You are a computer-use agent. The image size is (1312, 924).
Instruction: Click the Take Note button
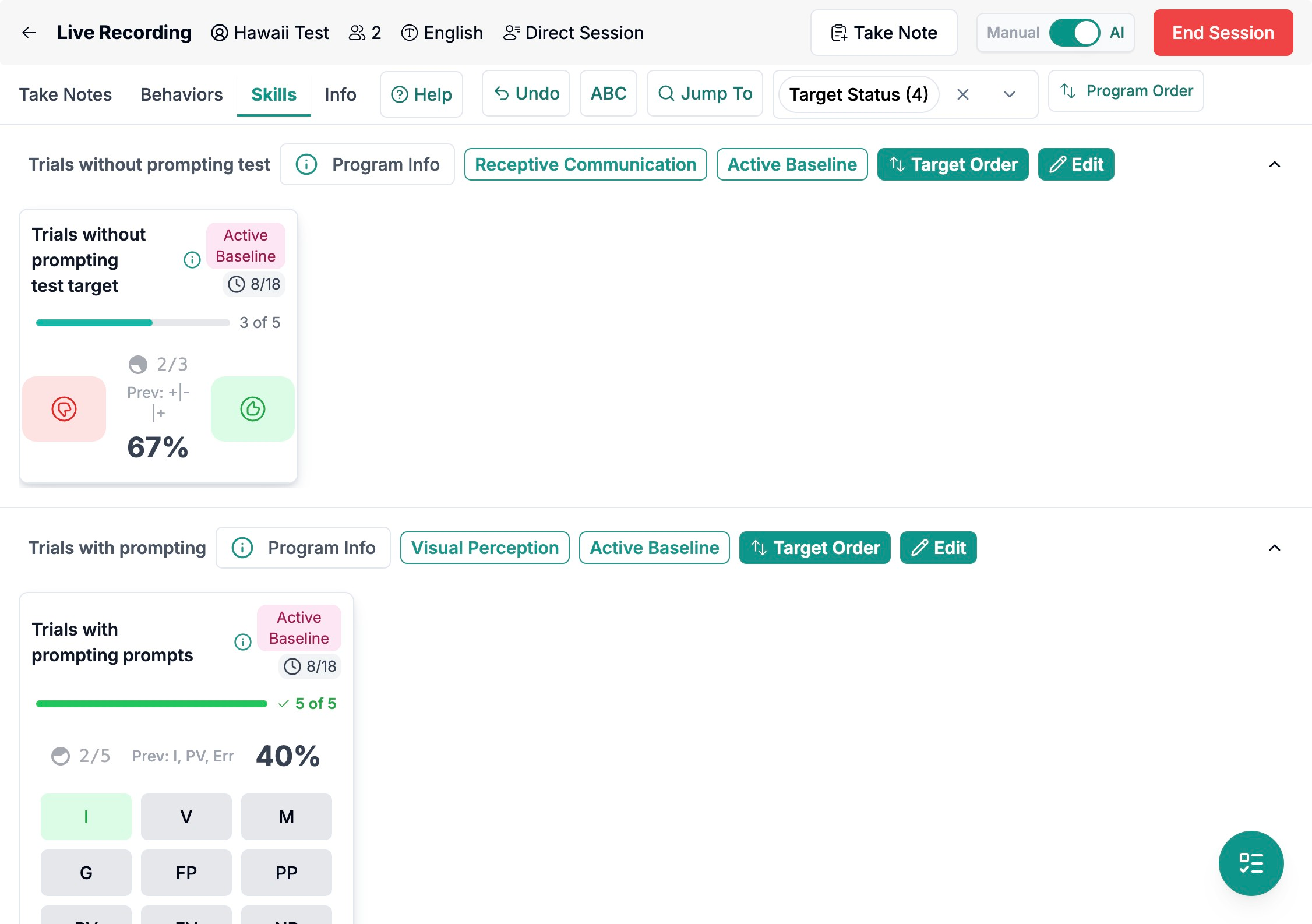pyautogui.click(x=884, y=33)
